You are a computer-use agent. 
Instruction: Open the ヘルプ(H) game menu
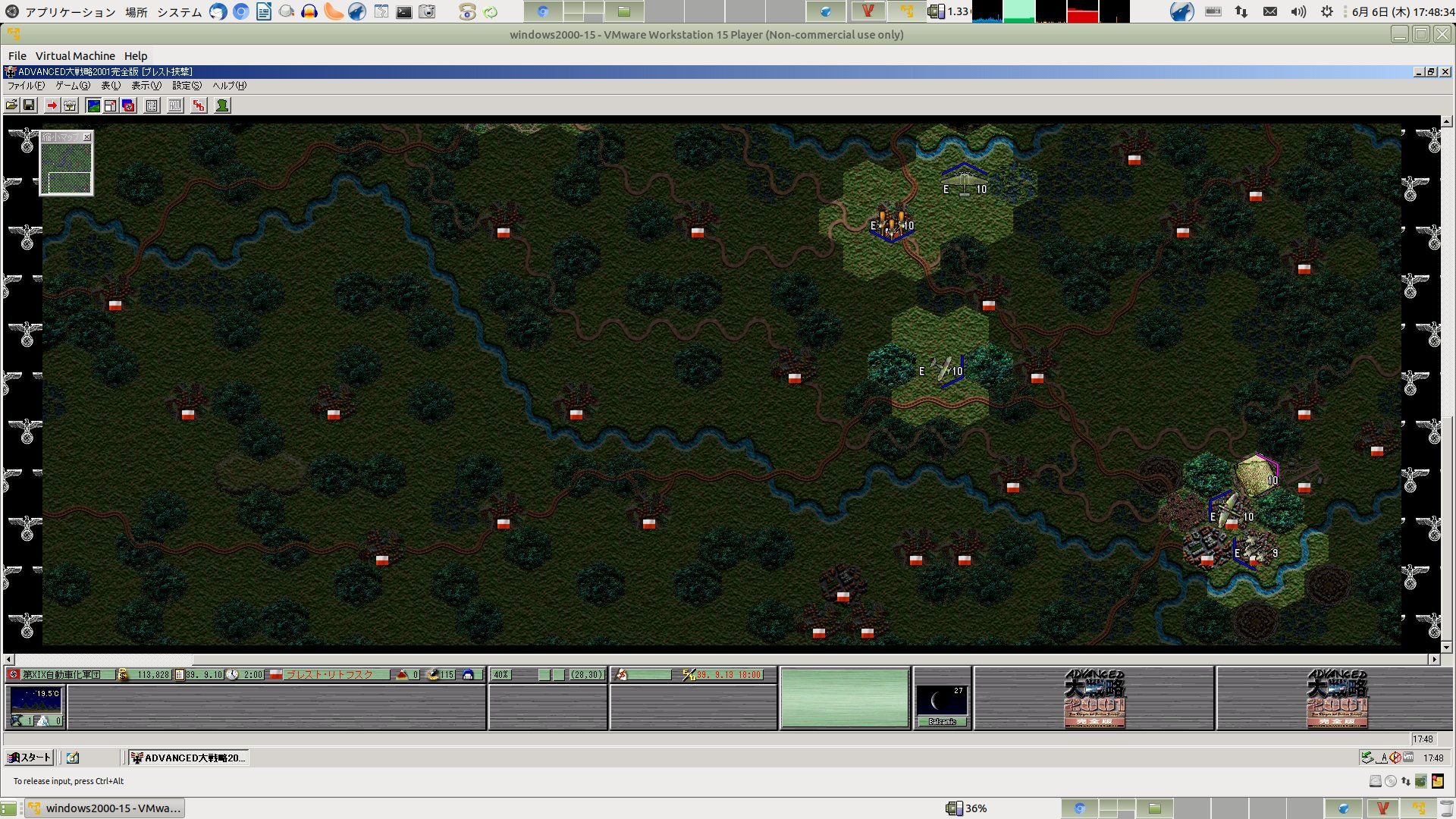pos(229,86)
